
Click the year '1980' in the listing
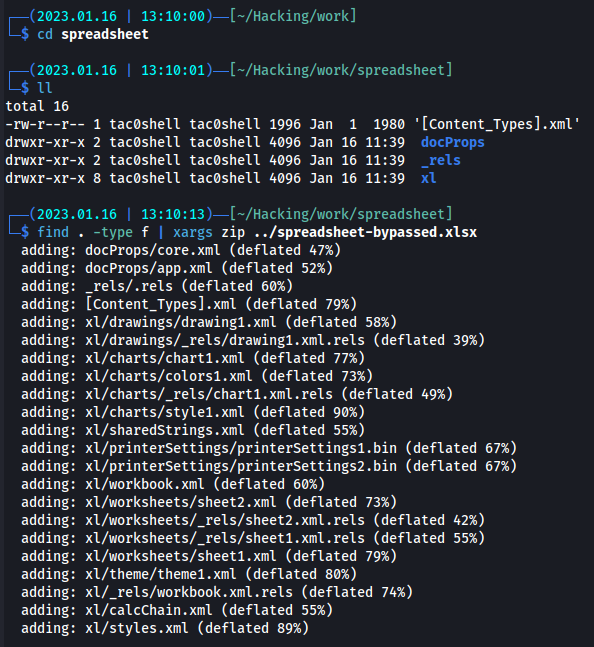389,124
